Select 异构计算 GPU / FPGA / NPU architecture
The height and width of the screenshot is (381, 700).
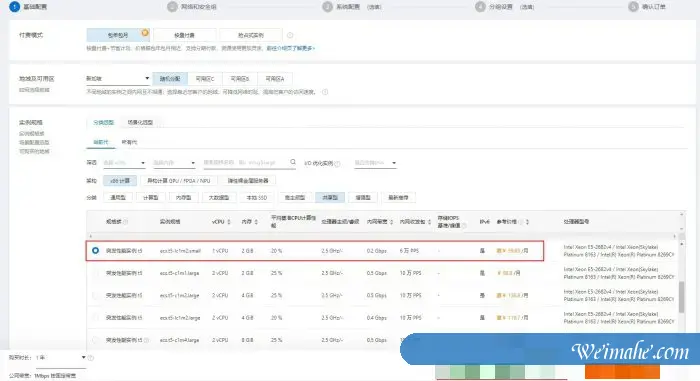[x=179, y=180]
